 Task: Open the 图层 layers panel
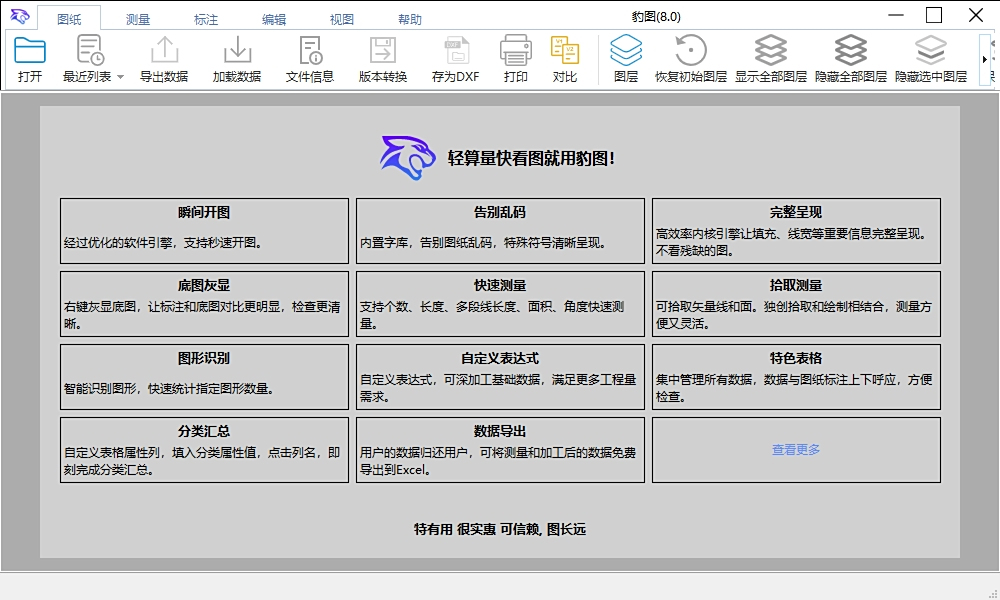click(626, 58)
